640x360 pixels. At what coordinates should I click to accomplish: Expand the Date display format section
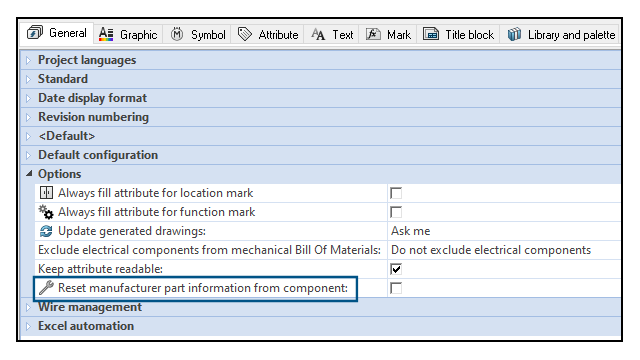click(x=28, y=98)
